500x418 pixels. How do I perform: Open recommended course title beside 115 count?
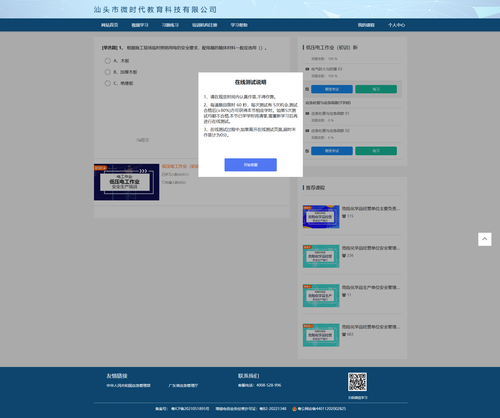point(371,209)
